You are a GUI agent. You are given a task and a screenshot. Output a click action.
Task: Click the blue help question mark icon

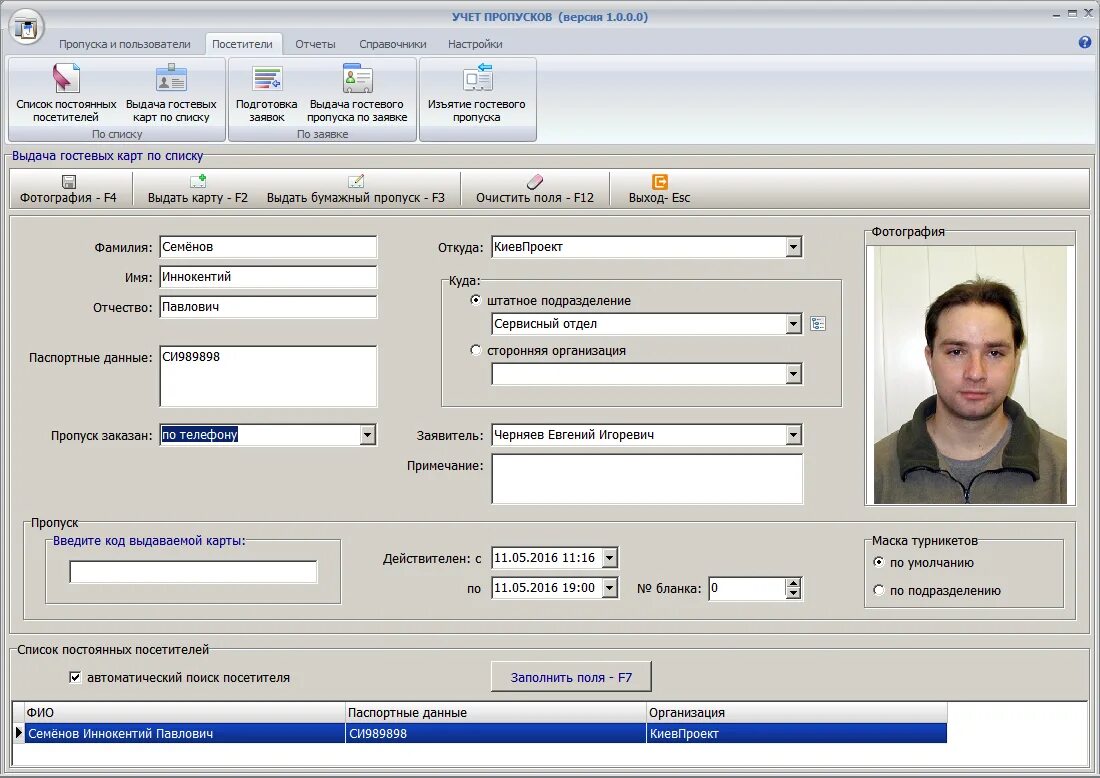click(x=1085, y=43)
